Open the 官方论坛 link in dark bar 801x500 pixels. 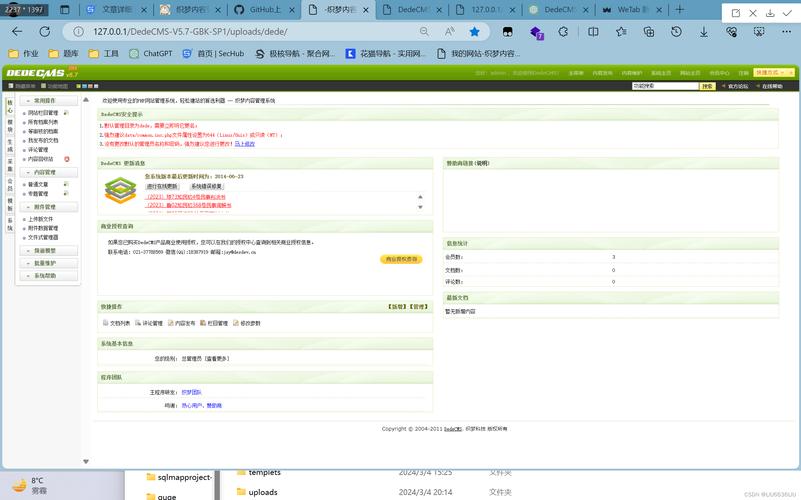(x=735, y=86)
